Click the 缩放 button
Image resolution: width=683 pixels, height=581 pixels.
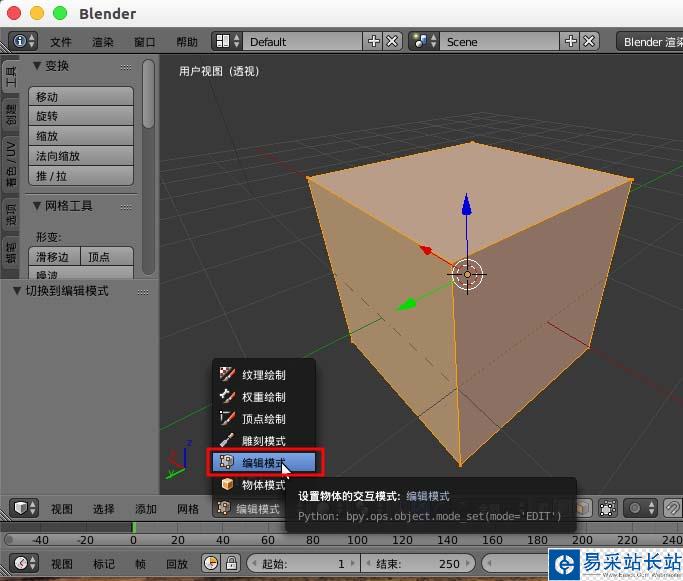click(81, 136)
